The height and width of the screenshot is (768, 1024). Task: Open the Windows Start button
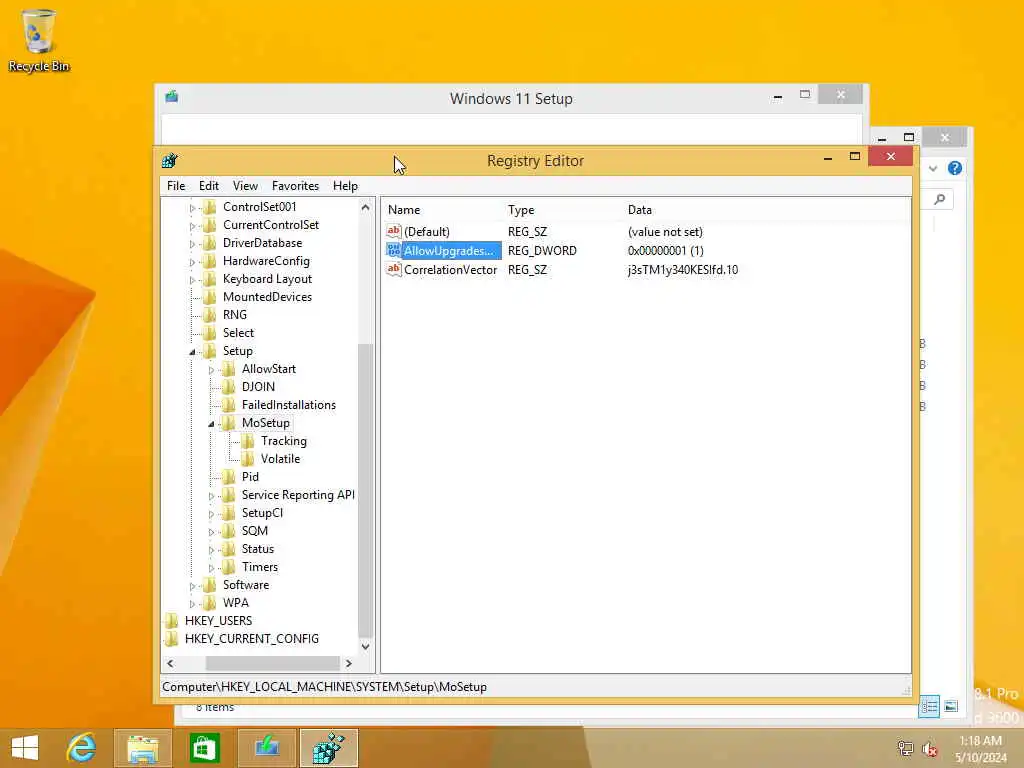point(25,748)
